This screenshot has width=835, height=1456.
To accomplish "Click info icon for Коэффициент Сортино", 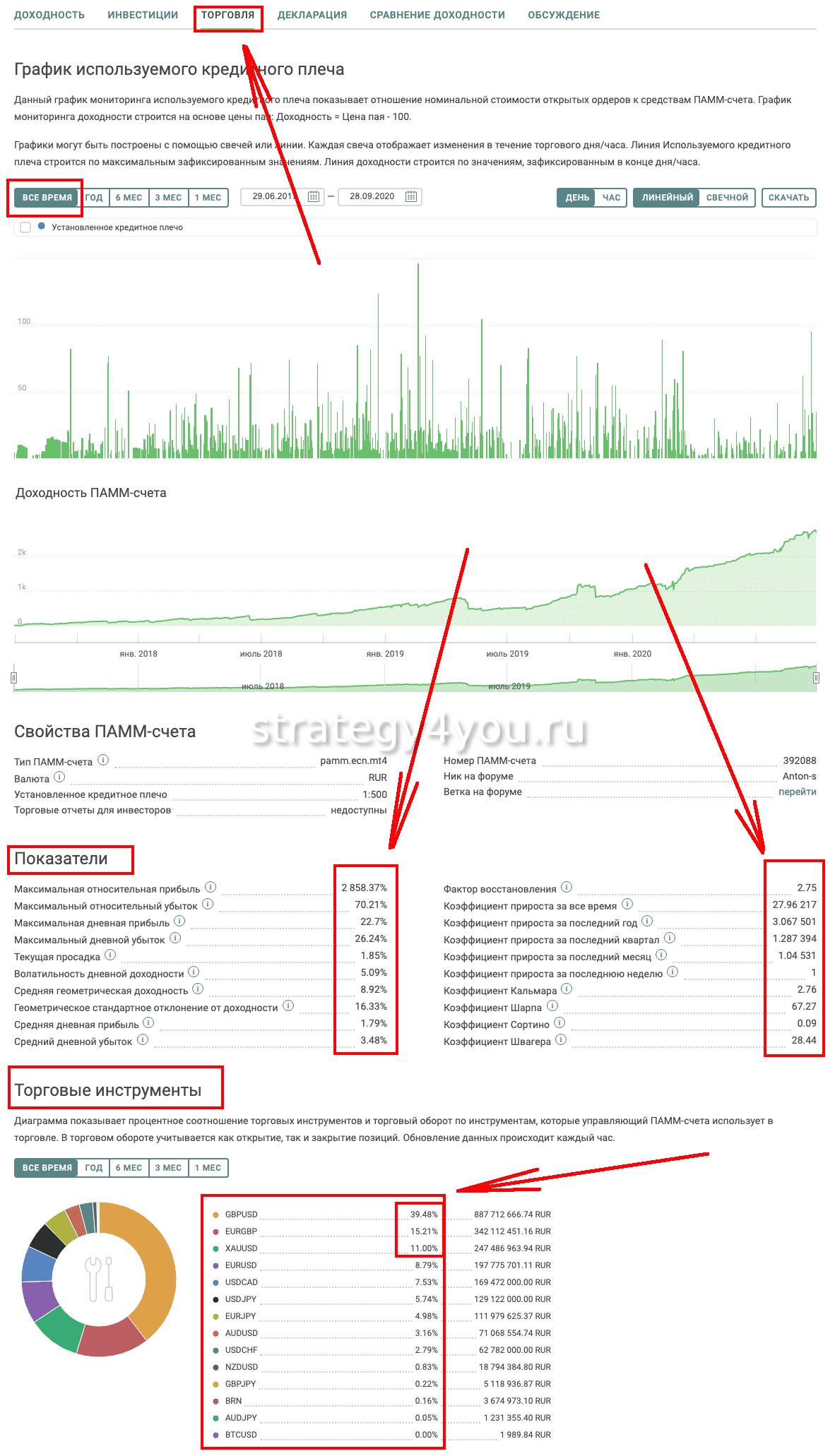I will tap(559, 1023).
